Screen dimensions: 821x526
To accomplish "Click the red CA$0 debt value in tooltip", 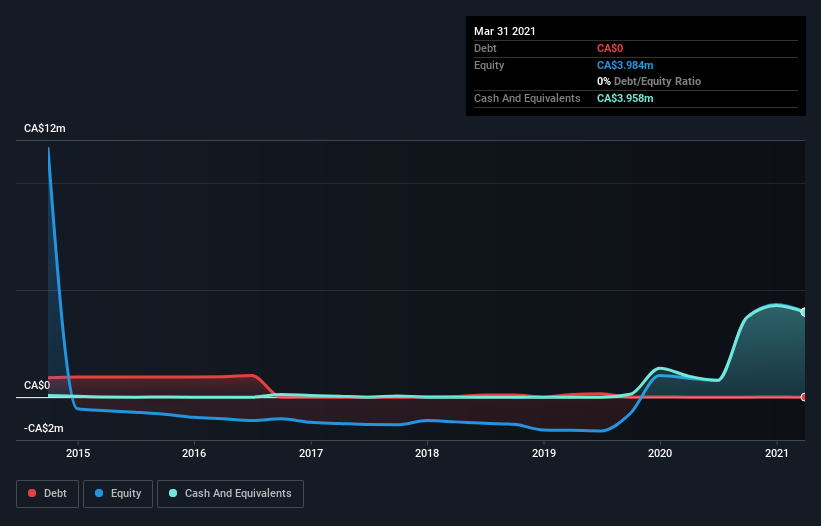I will point(610,49).
